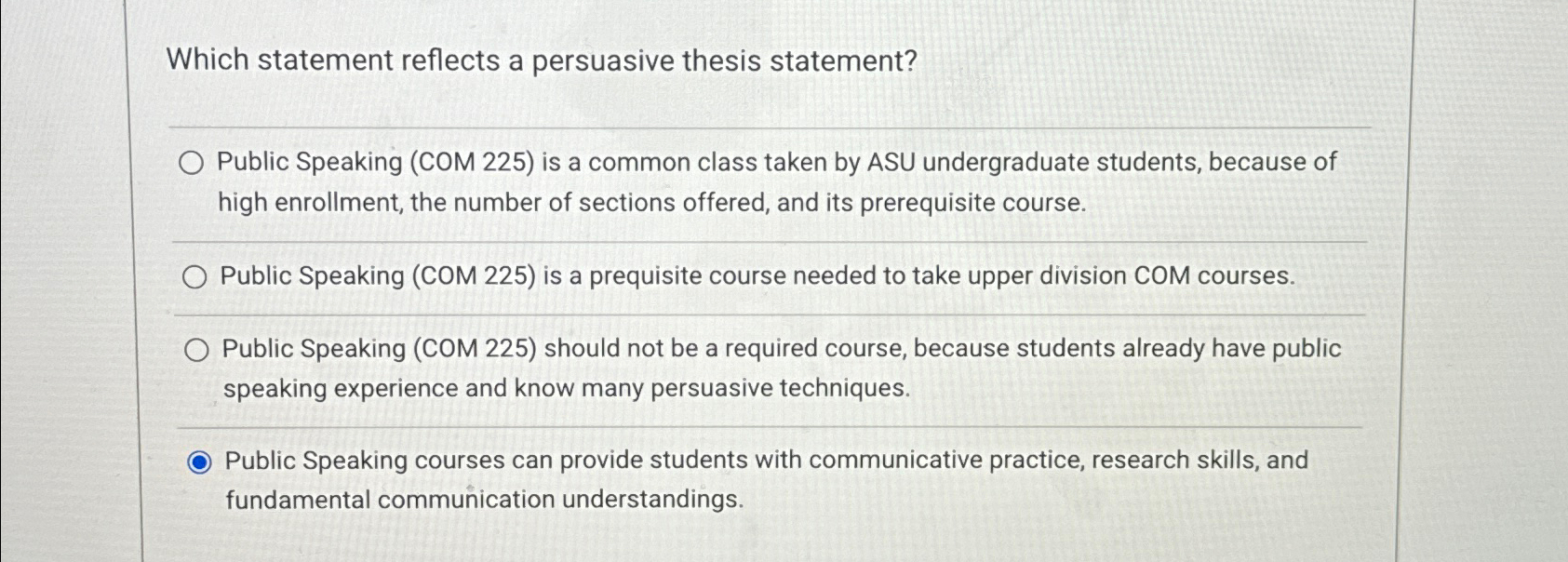Choose the common class statement option
The height and width of the screenshot is (562, 1568).
click(194, 163)
